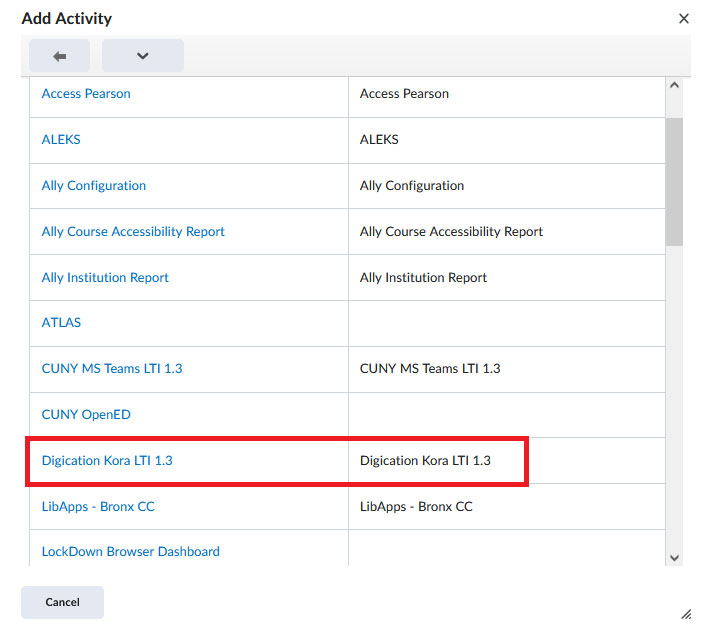This screenshot has width=713, height=640.
Task: Click the dialog resize handle corner
Action: click(686, 614)
